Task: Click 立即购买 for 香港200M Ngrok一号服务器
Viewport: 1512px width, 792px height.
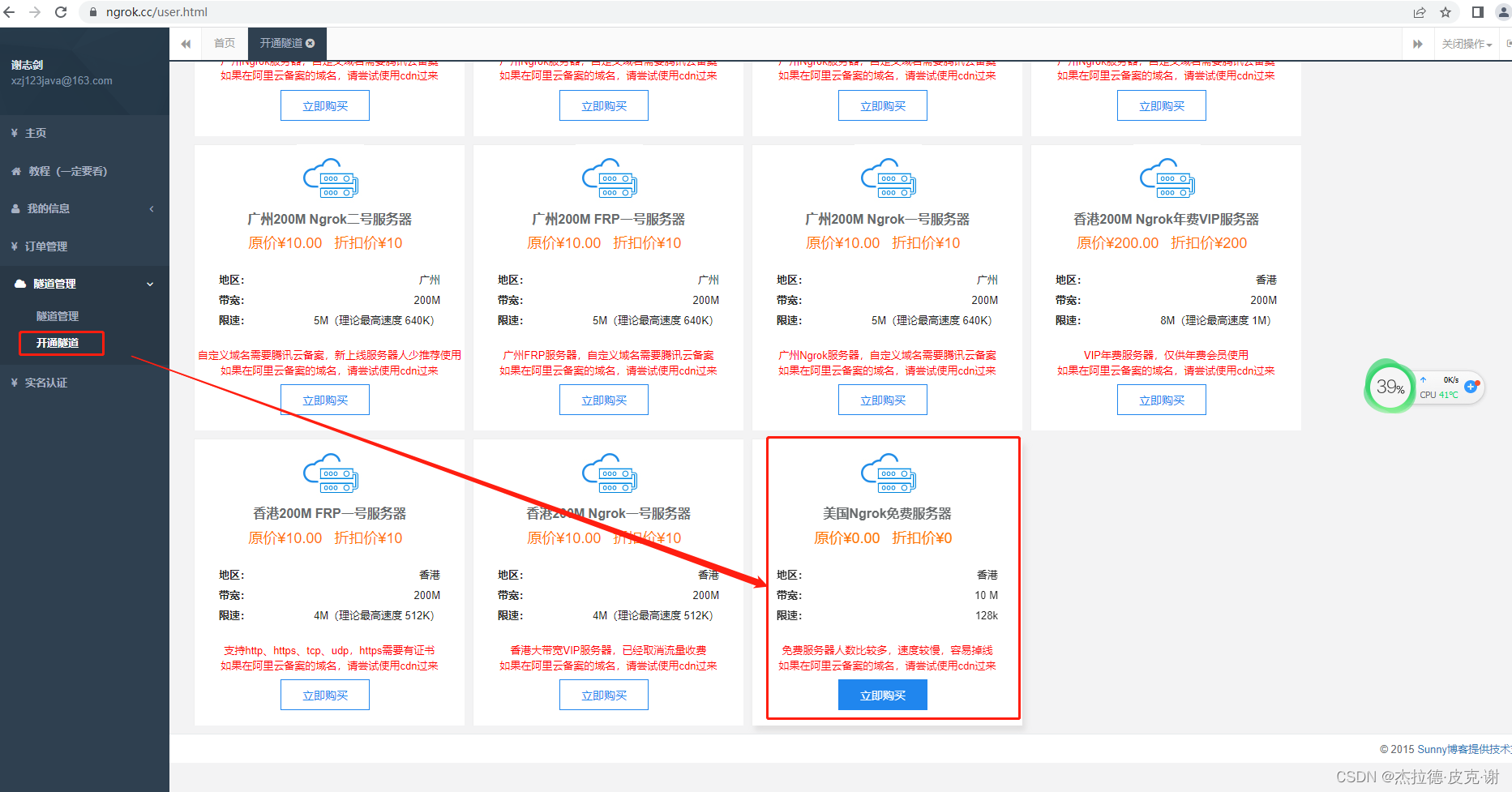Action: click(x=604, y=695)
